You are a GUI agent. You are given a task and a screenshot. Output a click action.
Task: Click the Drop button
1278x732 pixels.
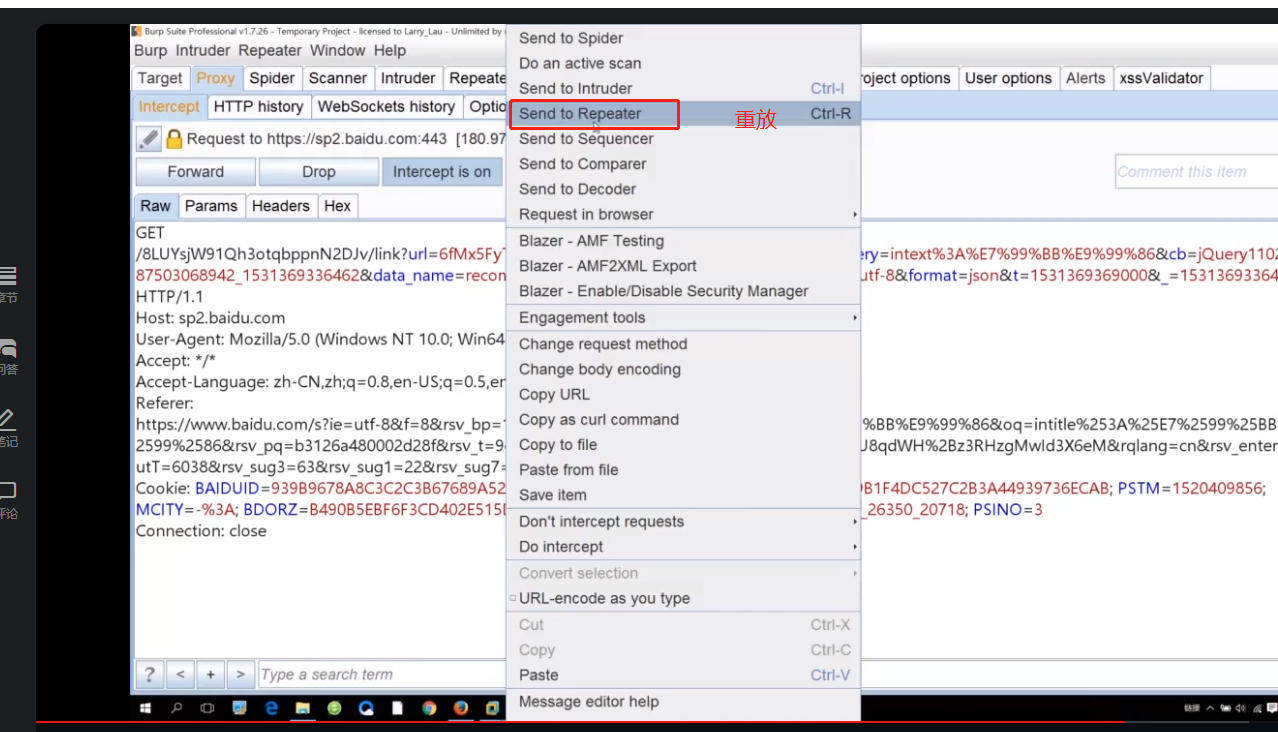click(x=319, y=172)
